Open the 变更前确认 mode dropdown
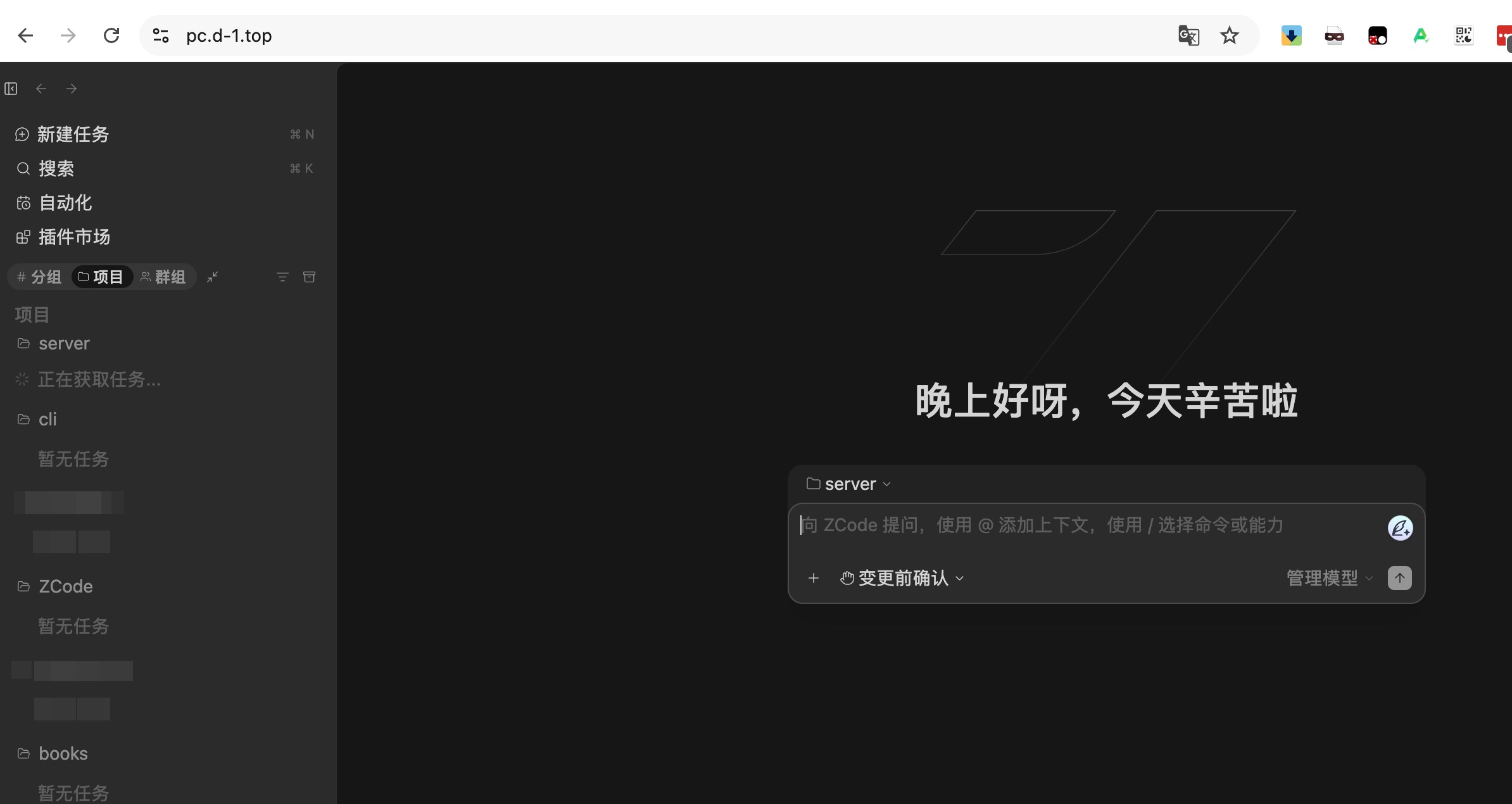Screen dimensions: 1512x804 [x=902, y=578]
